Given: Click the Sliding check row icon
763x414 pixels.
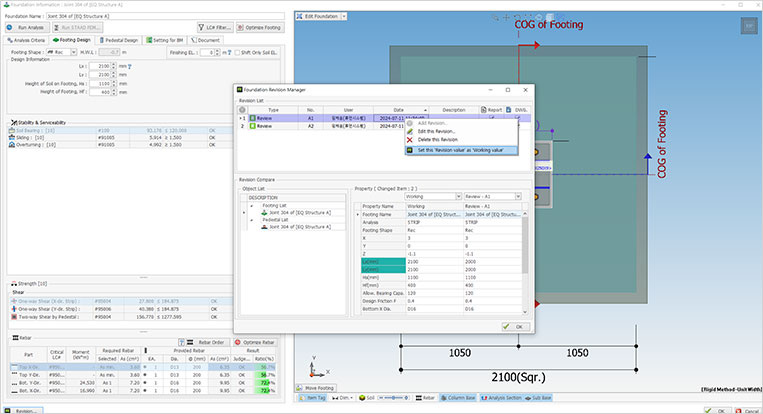Looking at the screenshot, I should (12, 138).
